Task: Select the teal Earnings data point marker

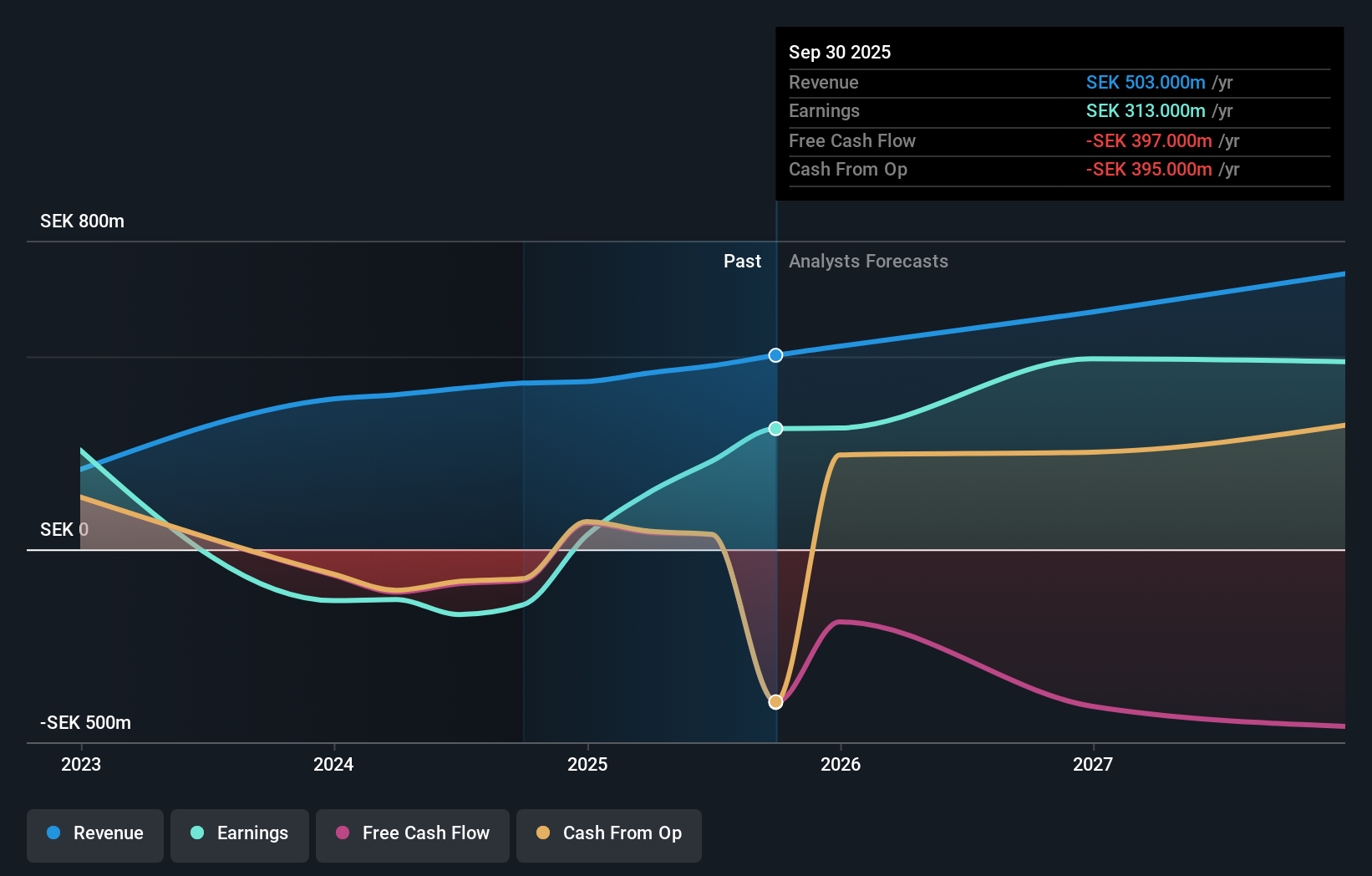Action: 775,429
